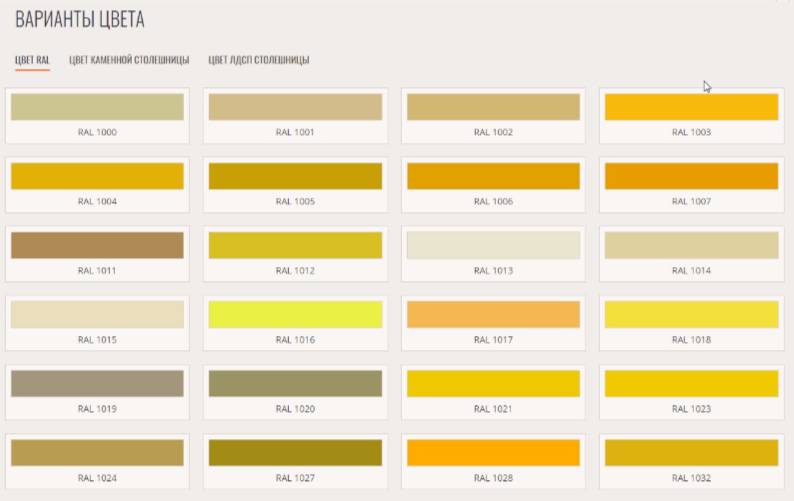794x501 pixels.
Task: Pick the RAL 1015 light ivory swatch
Action: 97,314
